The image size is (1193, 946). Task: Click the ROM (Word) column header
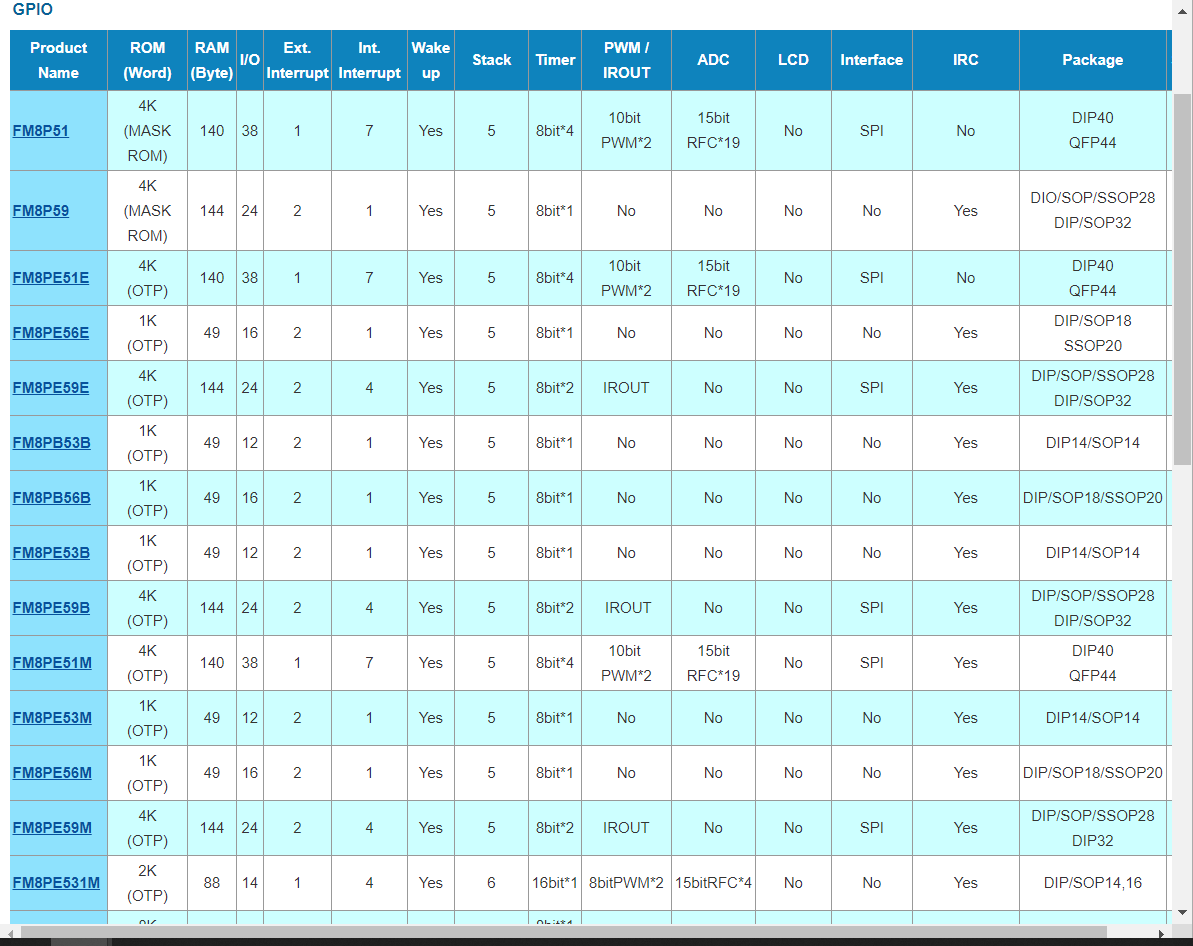click(148, 60)
